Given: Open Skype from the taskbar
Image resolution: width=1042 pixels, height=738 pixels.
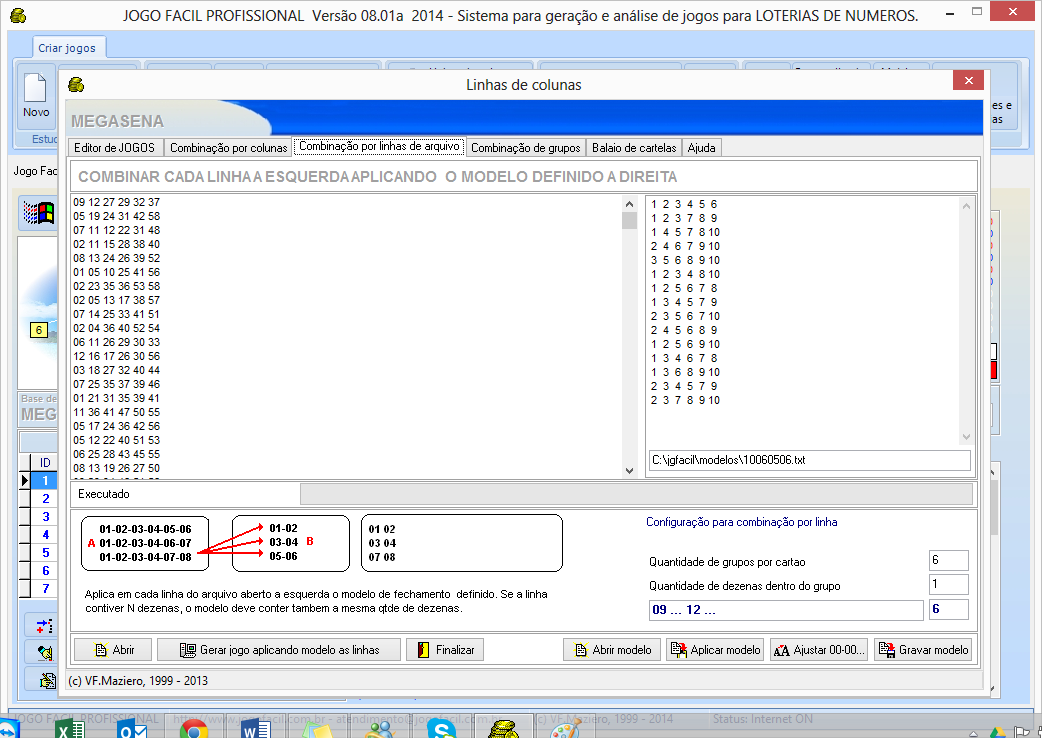Looking at the screenshot, I should click(x=441, y=729).
